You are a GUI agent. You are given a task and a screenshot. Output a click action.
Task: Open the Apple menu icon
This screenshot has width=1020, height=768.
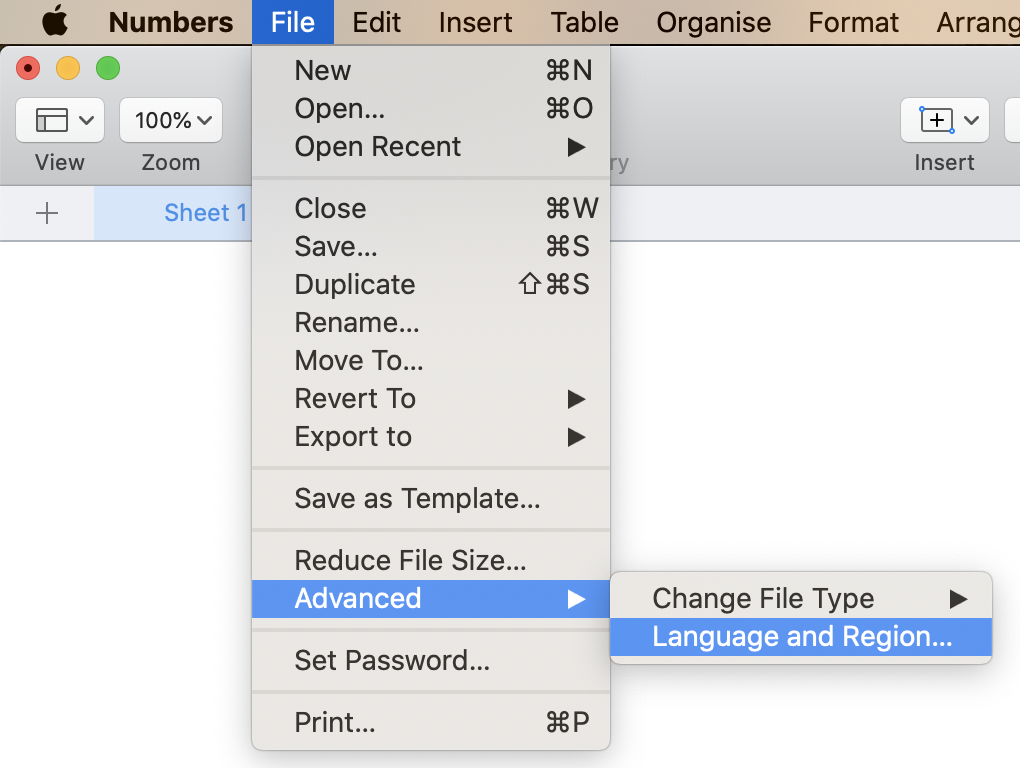[55, 21]
